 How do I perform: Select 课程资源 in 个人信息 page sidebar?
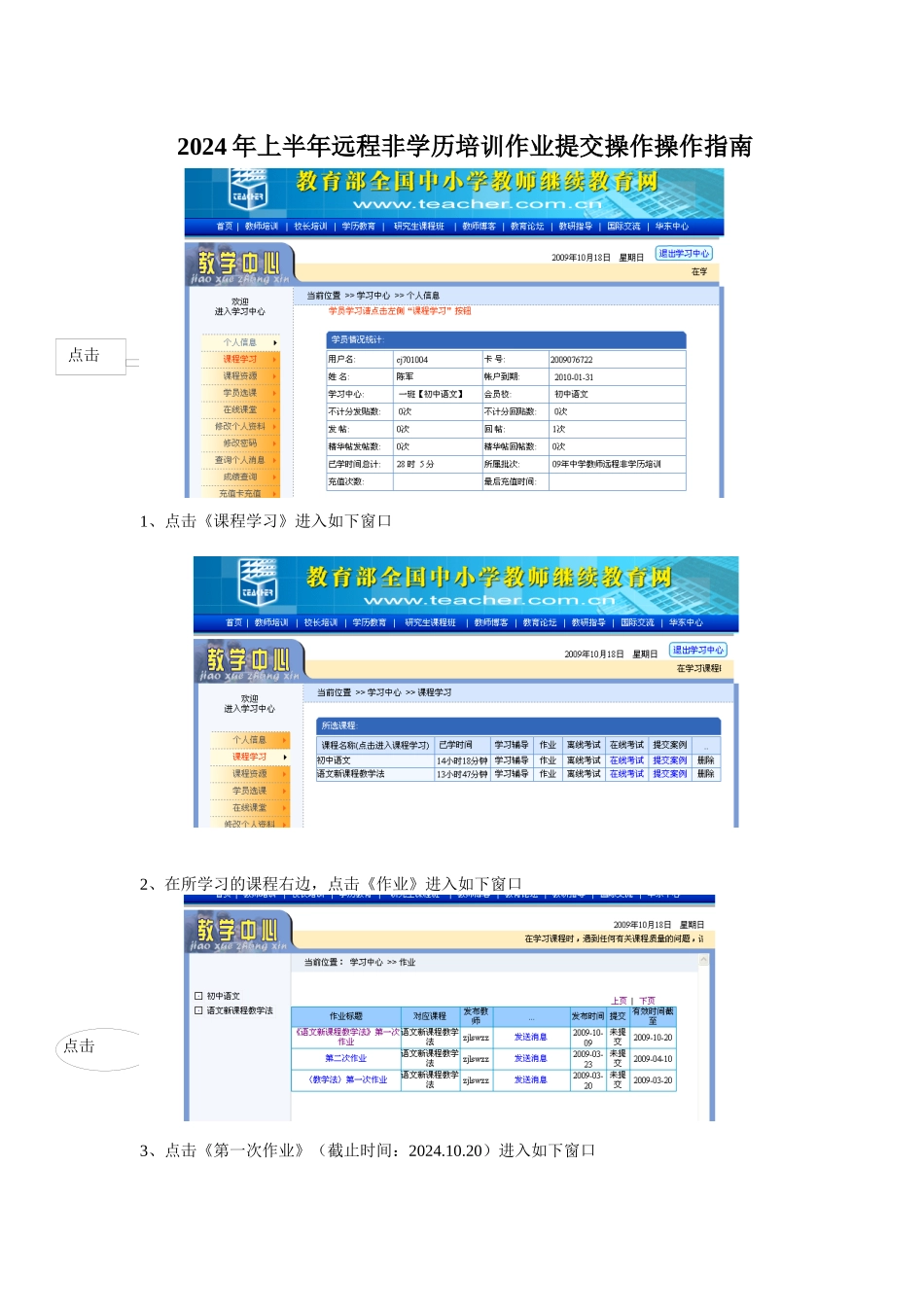pyautogui.click(x=239, y=376)
